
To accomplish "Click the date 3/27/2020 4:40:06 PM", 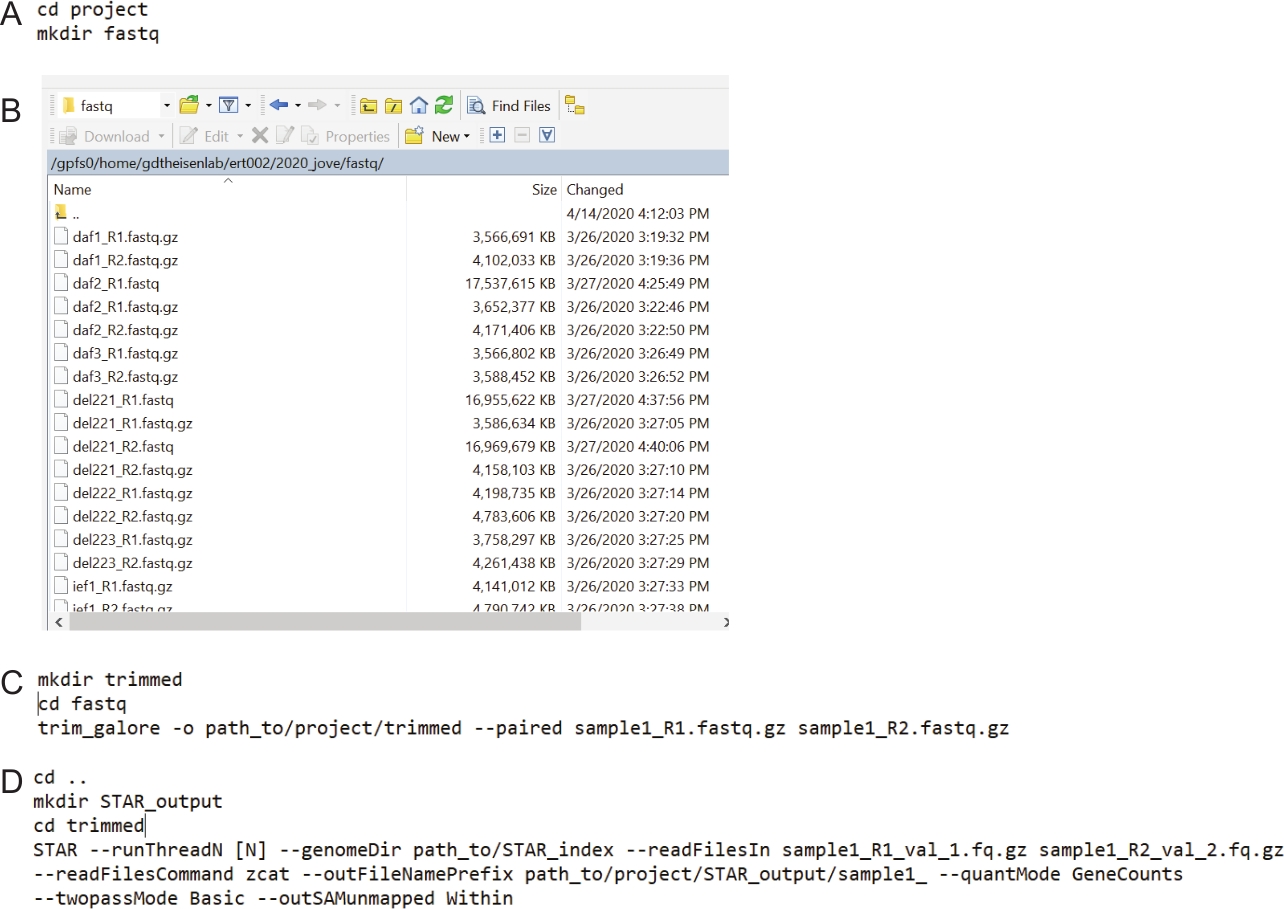I will click(638, 447).
